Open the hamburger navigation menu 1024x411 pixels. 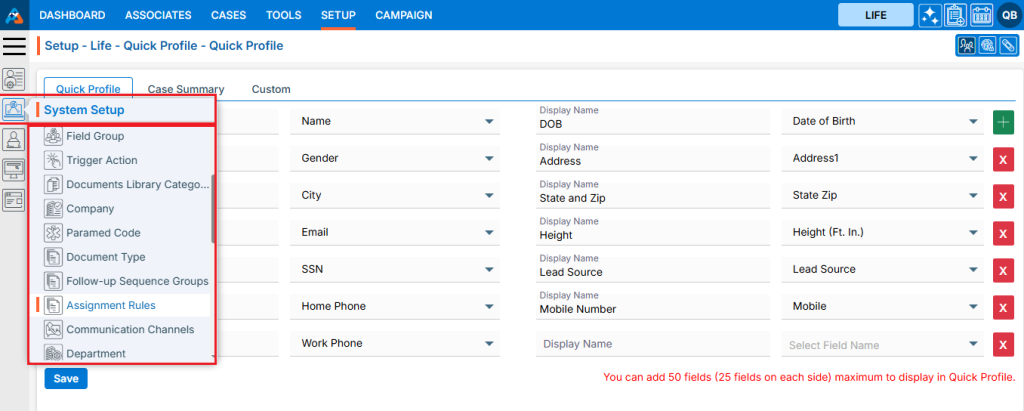pyautogui.click(x=14, y=46)
